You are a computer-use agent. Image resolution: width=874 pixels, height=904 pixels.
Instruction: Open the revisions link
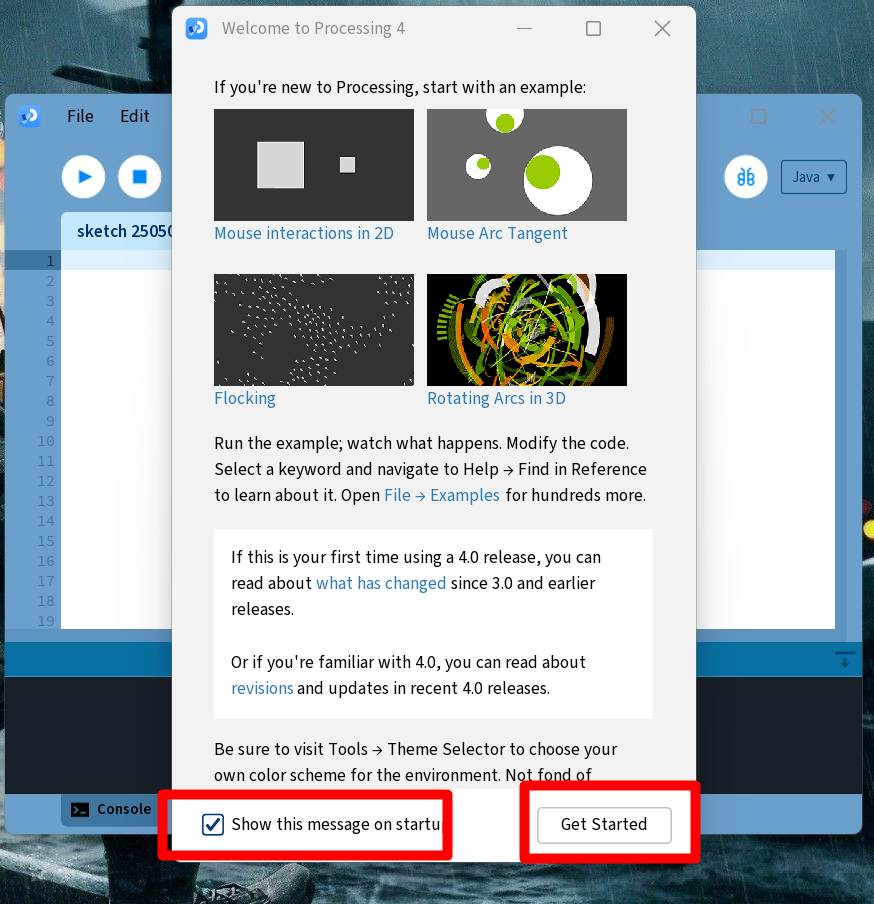[262, 688]
